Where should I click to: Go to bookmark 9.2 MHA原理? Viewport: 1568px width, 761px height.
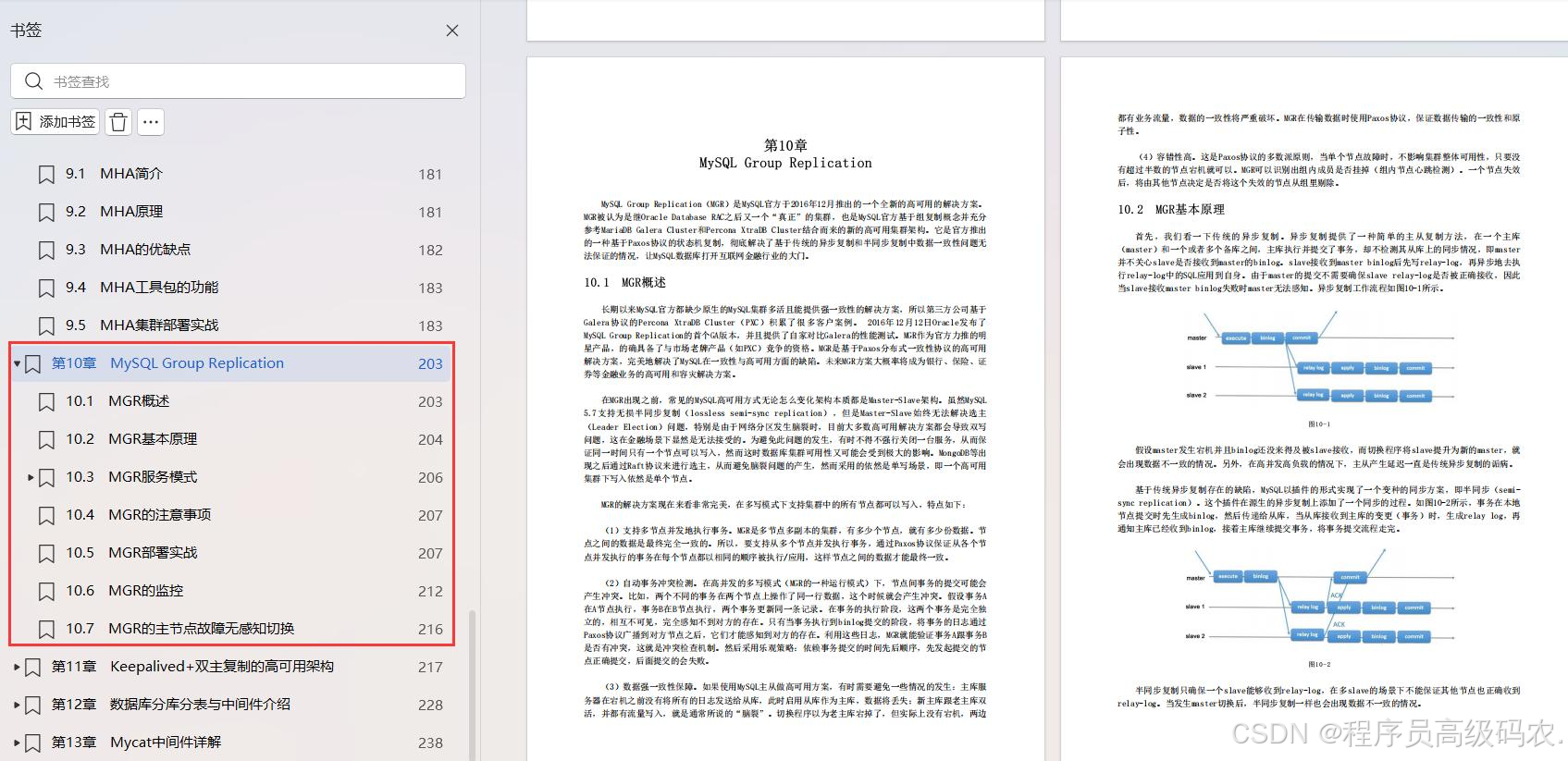pyautogui.click(x=114, y=212)
